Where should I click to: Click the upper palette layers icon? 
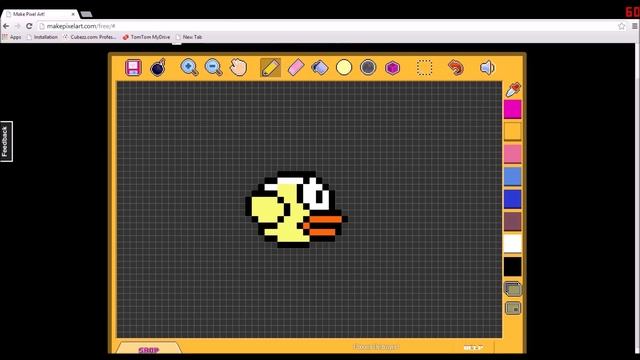click(513, 289)
